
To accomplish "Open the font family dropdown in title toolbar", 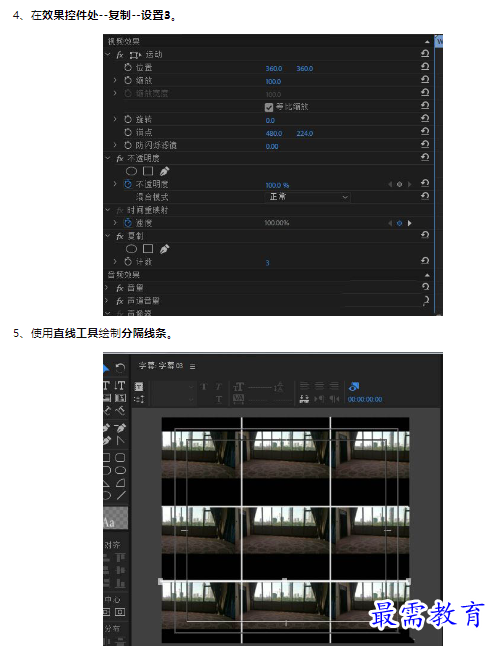I will (x=173, y=386).
